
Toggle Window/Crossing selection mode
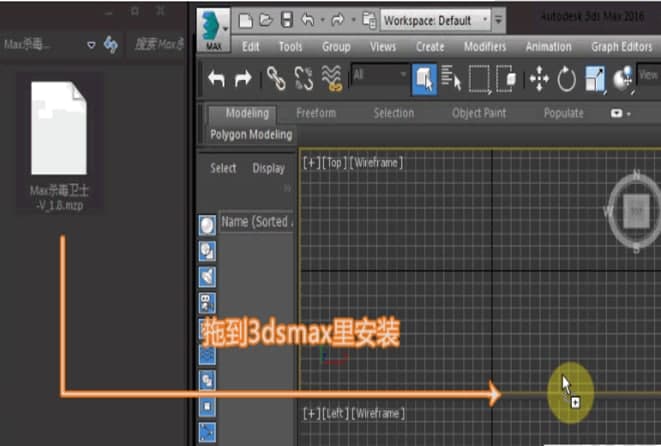[506, 78]
